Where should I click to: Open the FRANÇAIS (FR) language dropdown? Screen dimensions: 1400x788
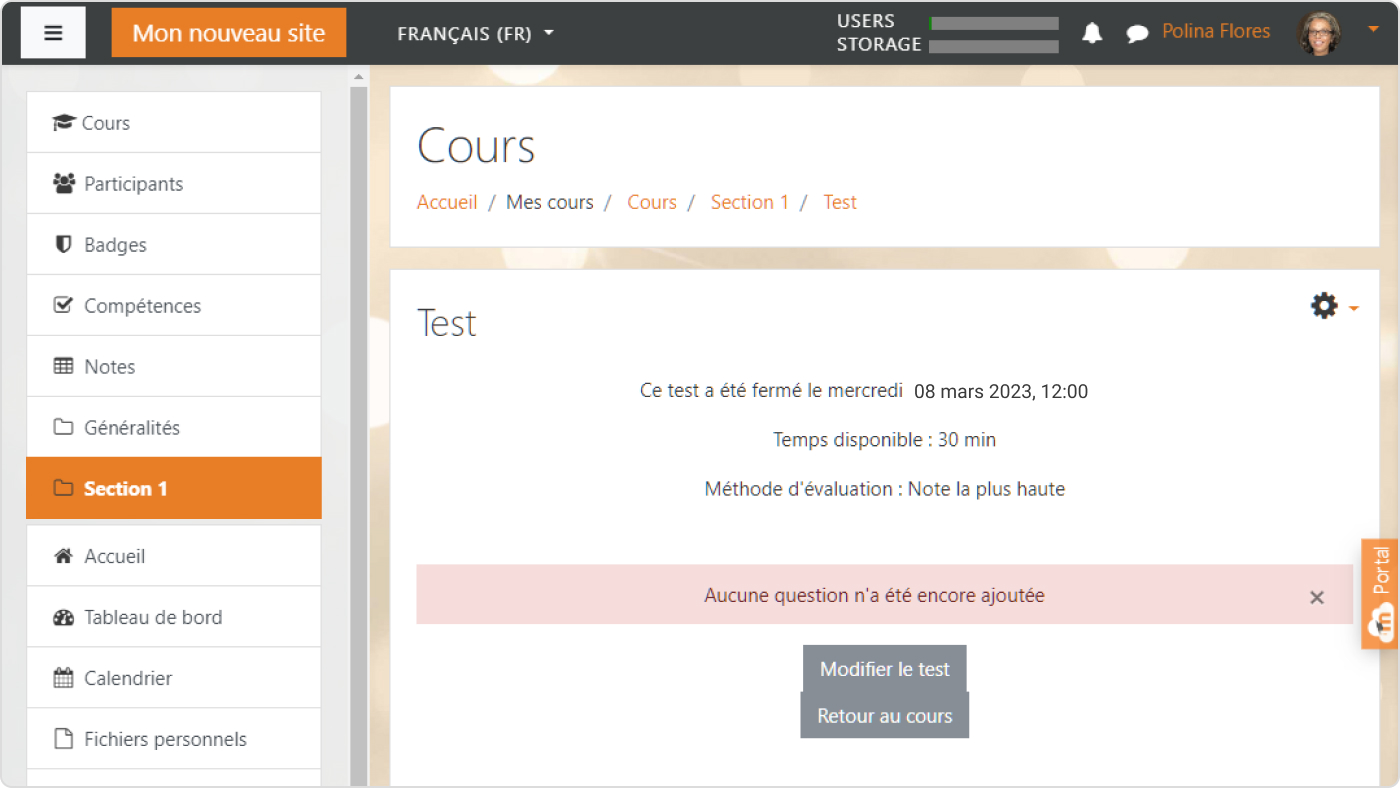(x=475, y=33)
